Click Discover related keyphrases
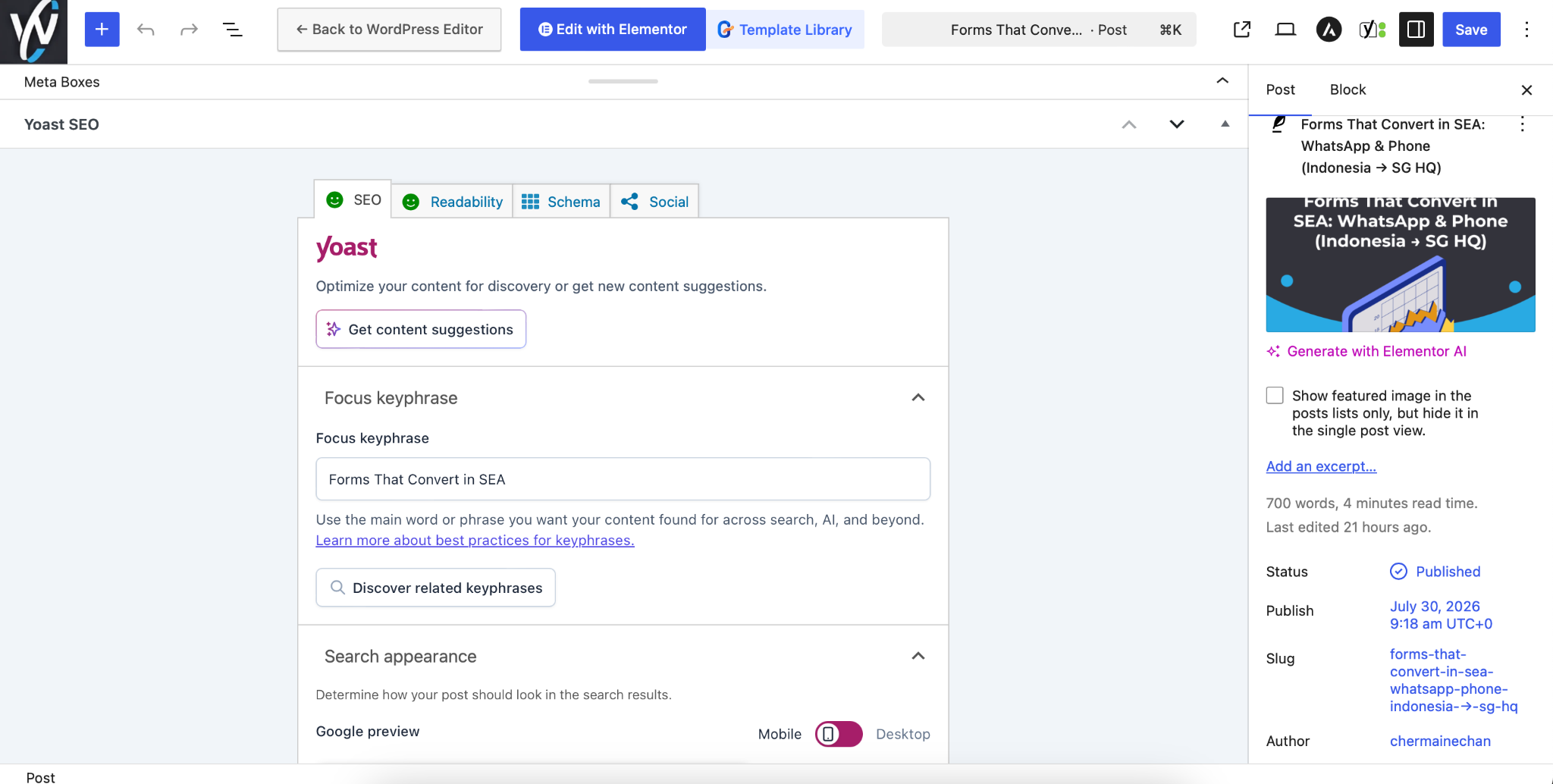The height and width of the screenshot is (784, 1553). click(x=436, y=588)
